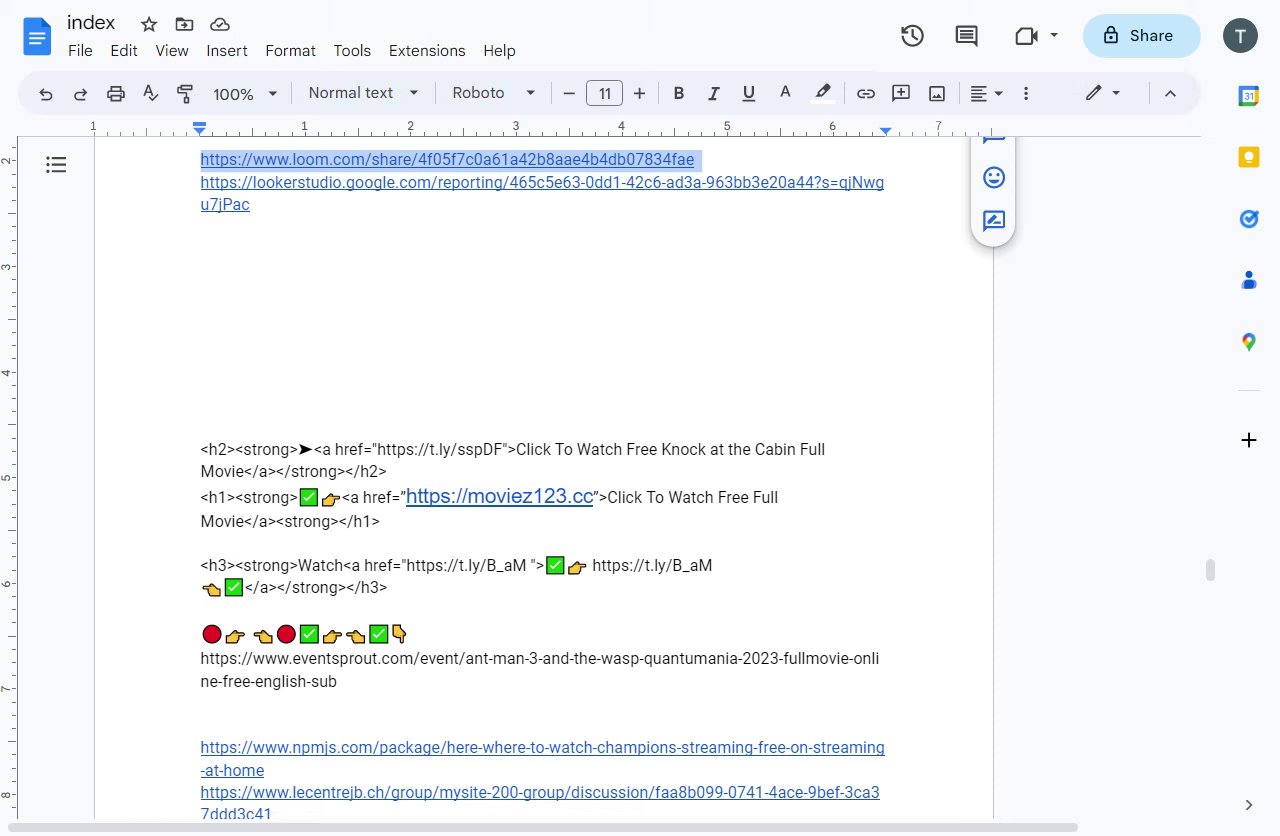Click the font size field showing 11

pos(604,93)
